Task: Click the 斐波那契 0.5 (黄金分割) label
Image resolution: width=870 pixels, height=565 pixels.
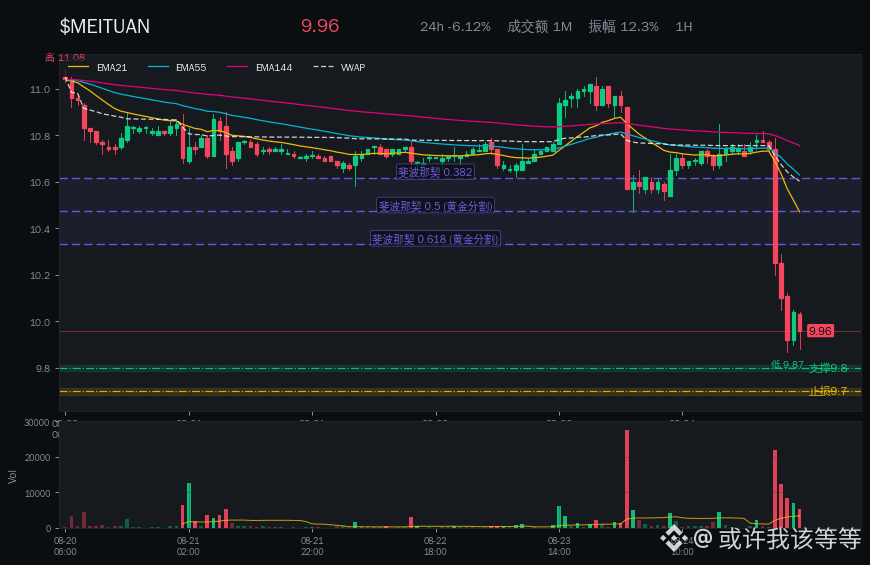Action: [436, 206]
